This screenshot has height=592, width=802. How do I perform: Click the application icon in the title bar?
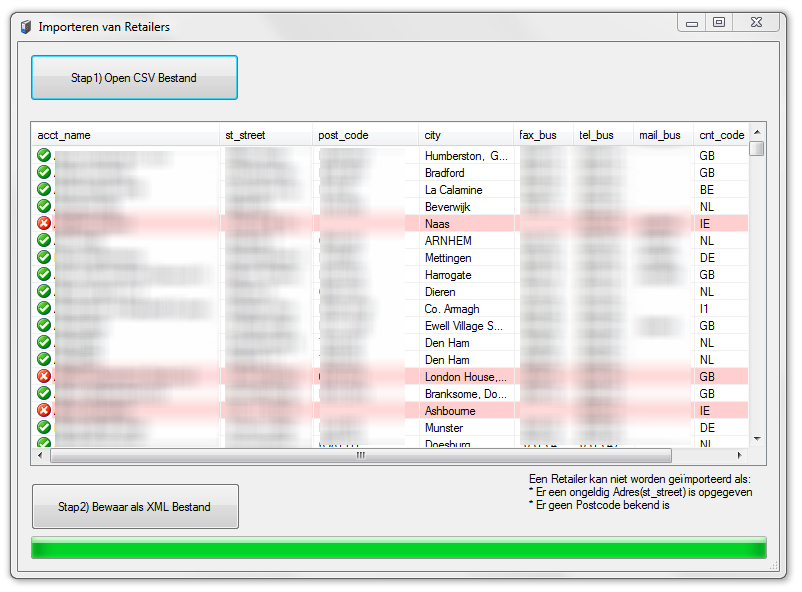point(25,27)
